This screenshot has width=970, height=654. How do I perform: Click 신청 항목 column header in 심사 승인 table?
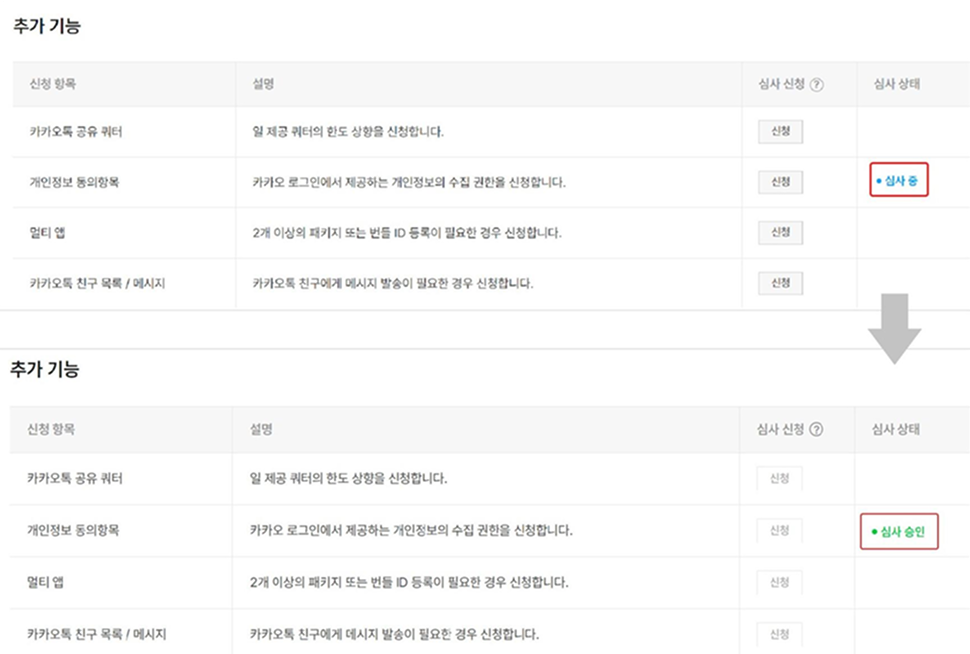51,429
